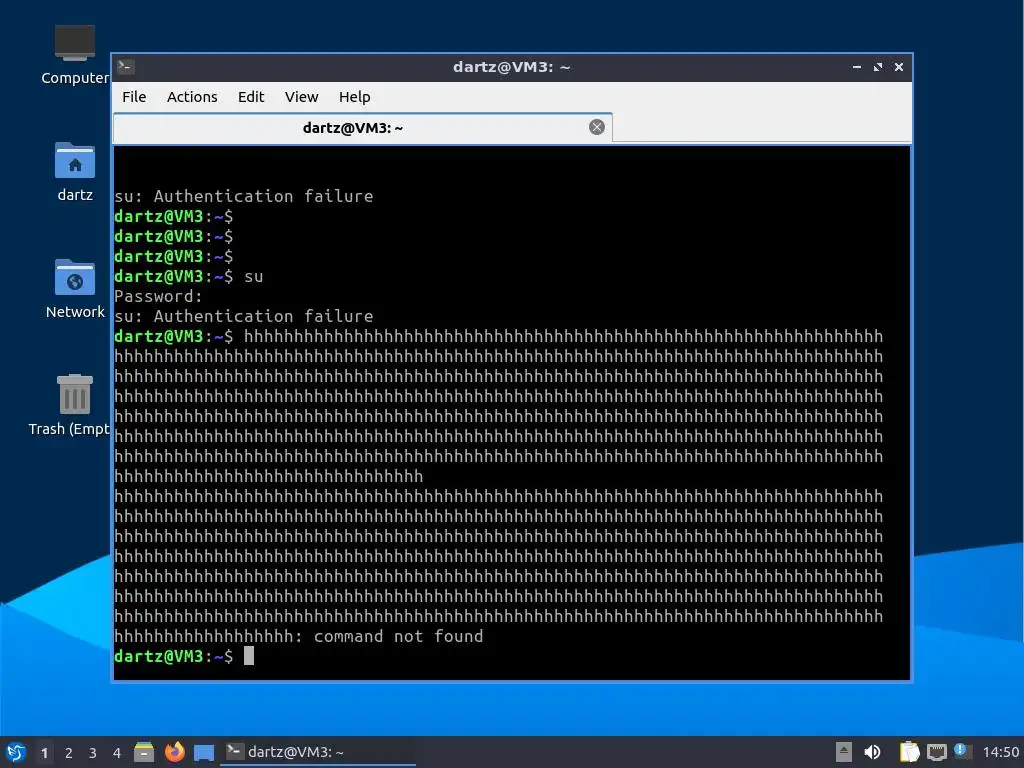The image size is (1024, 768).
Task: Select the Computer desktop icon
Action: click(x=74, y=55)
